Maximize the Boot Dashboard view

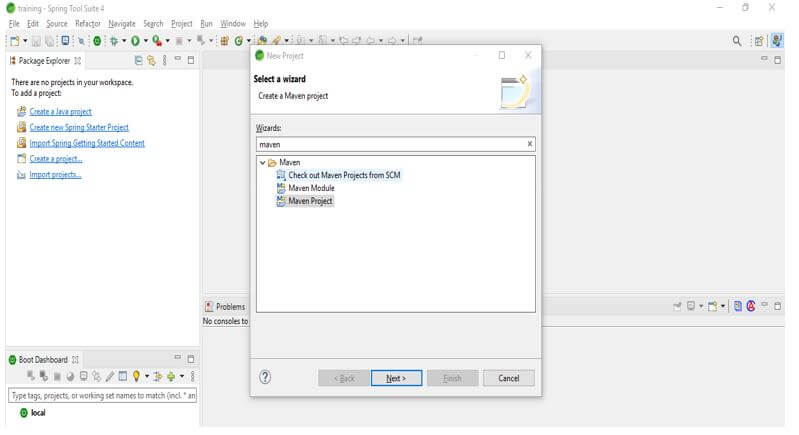click(x=191, y=359)
